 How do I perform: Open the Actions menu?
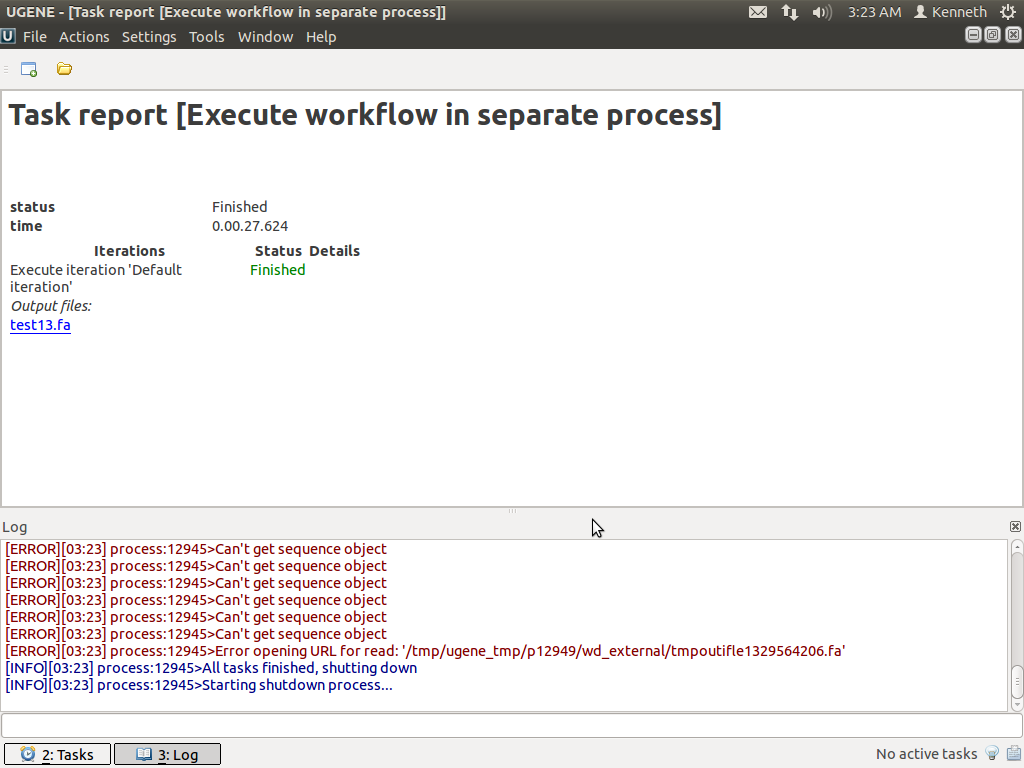(84, 37)
